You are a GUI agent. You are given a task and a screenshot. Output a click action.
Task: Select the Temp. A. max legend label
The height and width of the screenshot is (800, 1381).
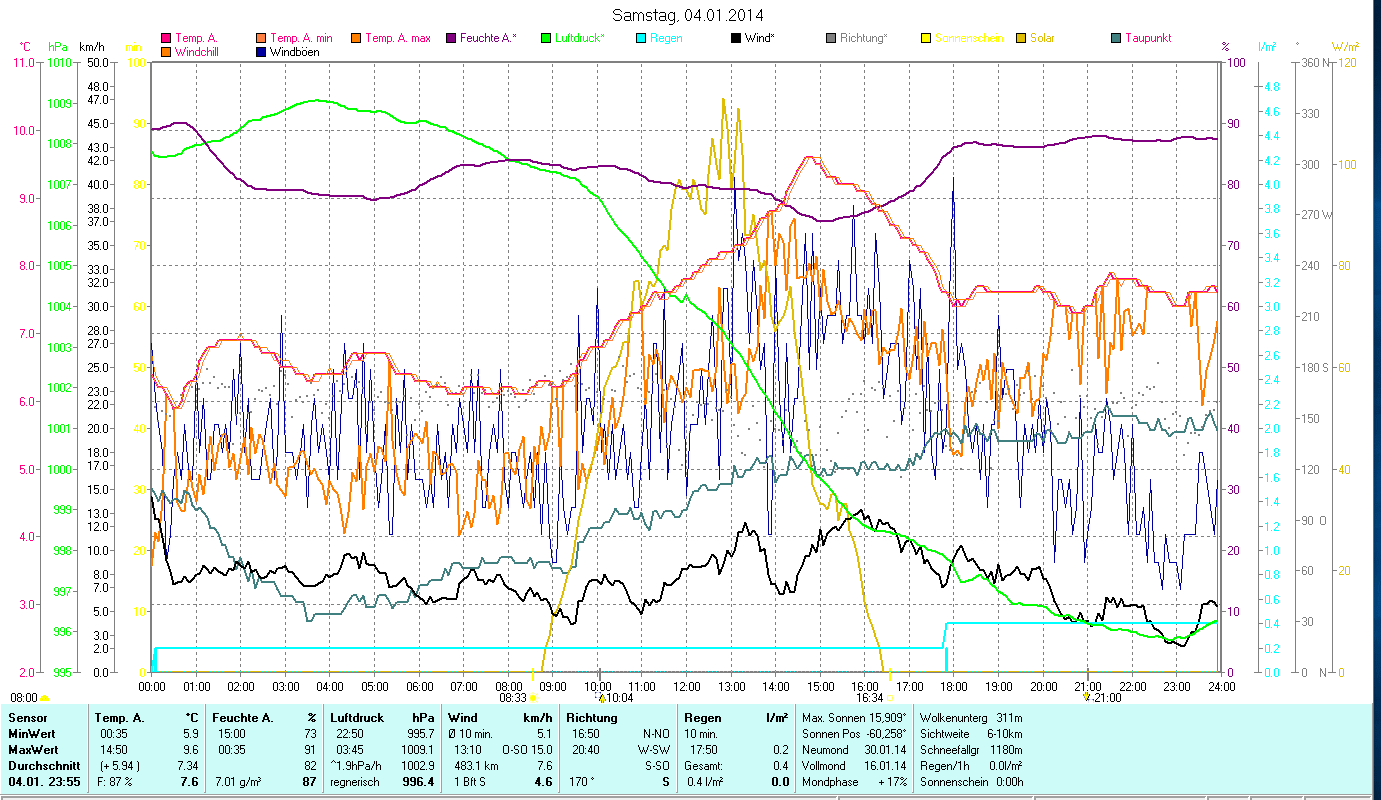pos(397,39)
